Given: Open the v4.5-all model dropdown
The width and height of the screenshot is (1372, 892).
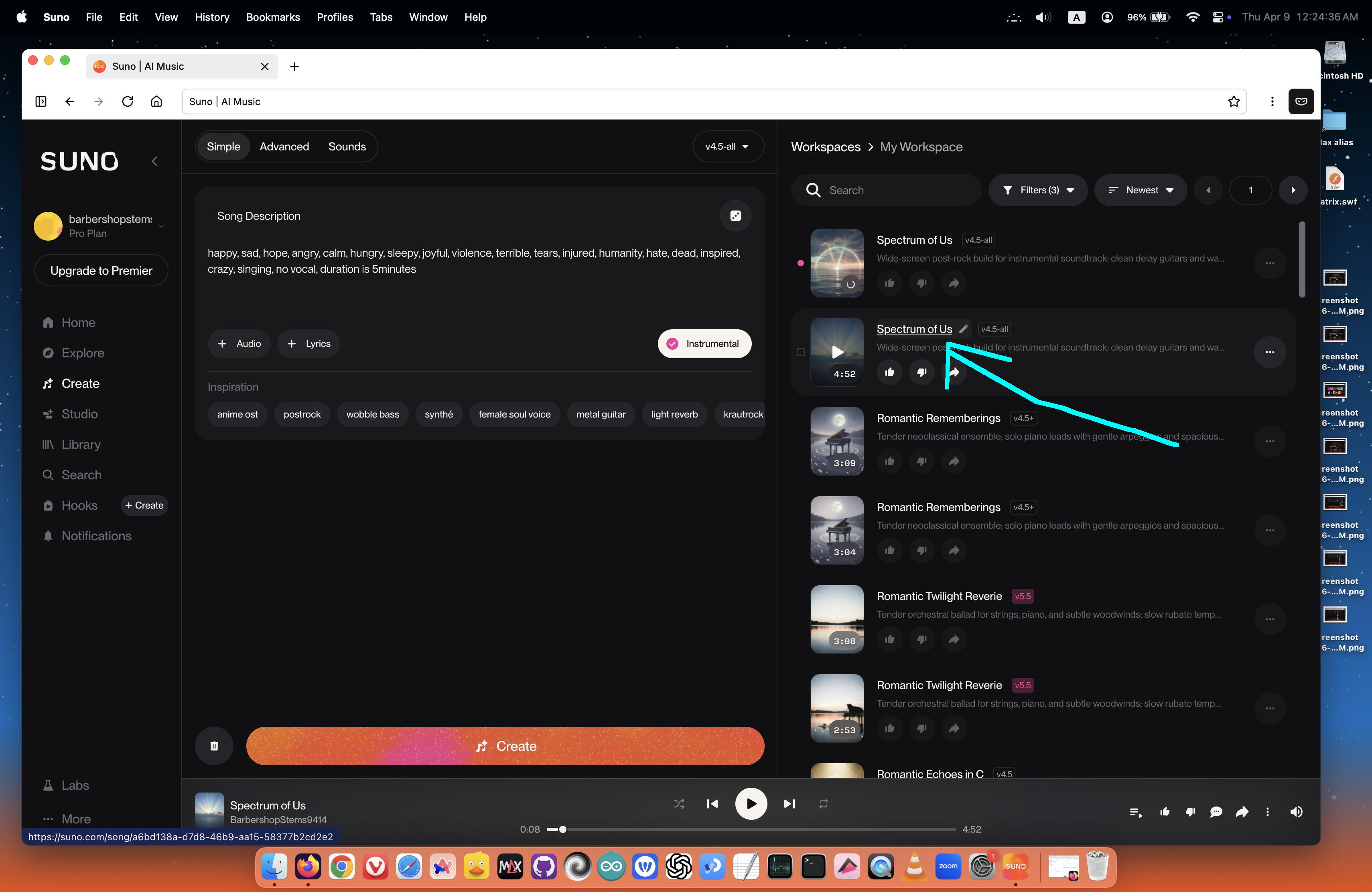Looking at the screenshot, I should click(727, 146).
